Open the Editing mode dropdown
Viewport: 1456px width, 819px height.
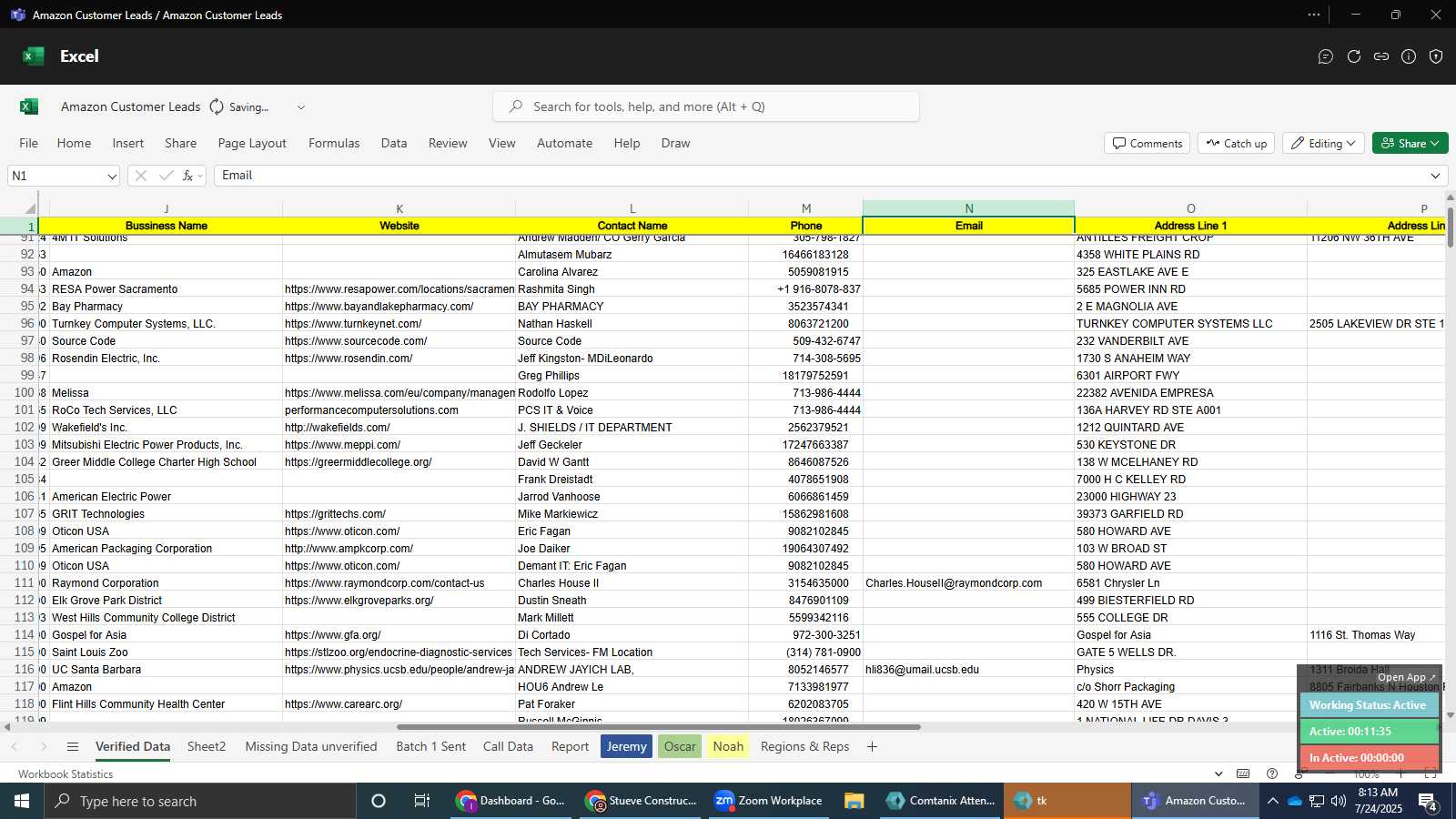point(1323,143)
